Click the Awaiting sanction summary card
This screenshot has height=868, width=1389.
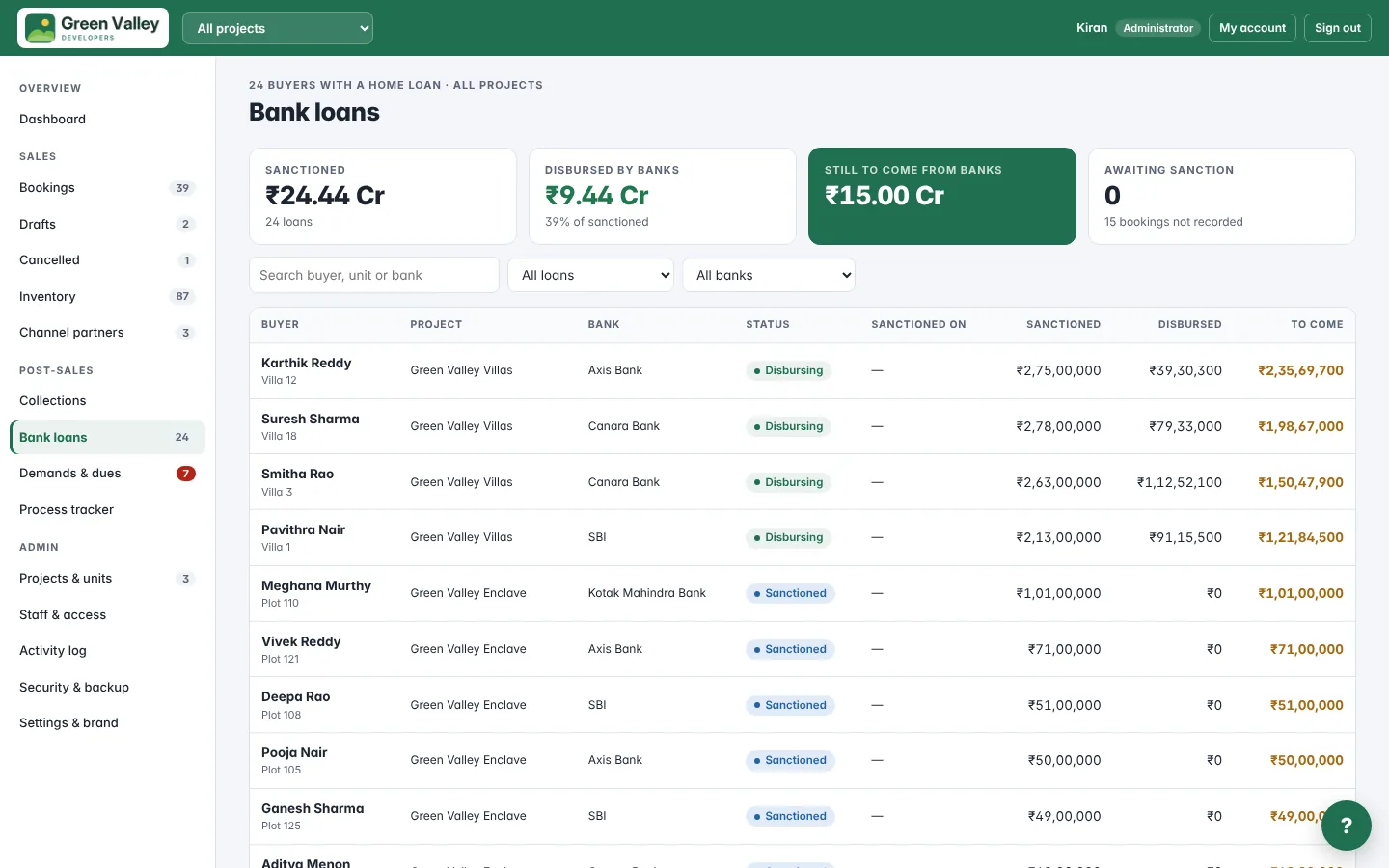pyautogui.click(x=1222, y=196)
